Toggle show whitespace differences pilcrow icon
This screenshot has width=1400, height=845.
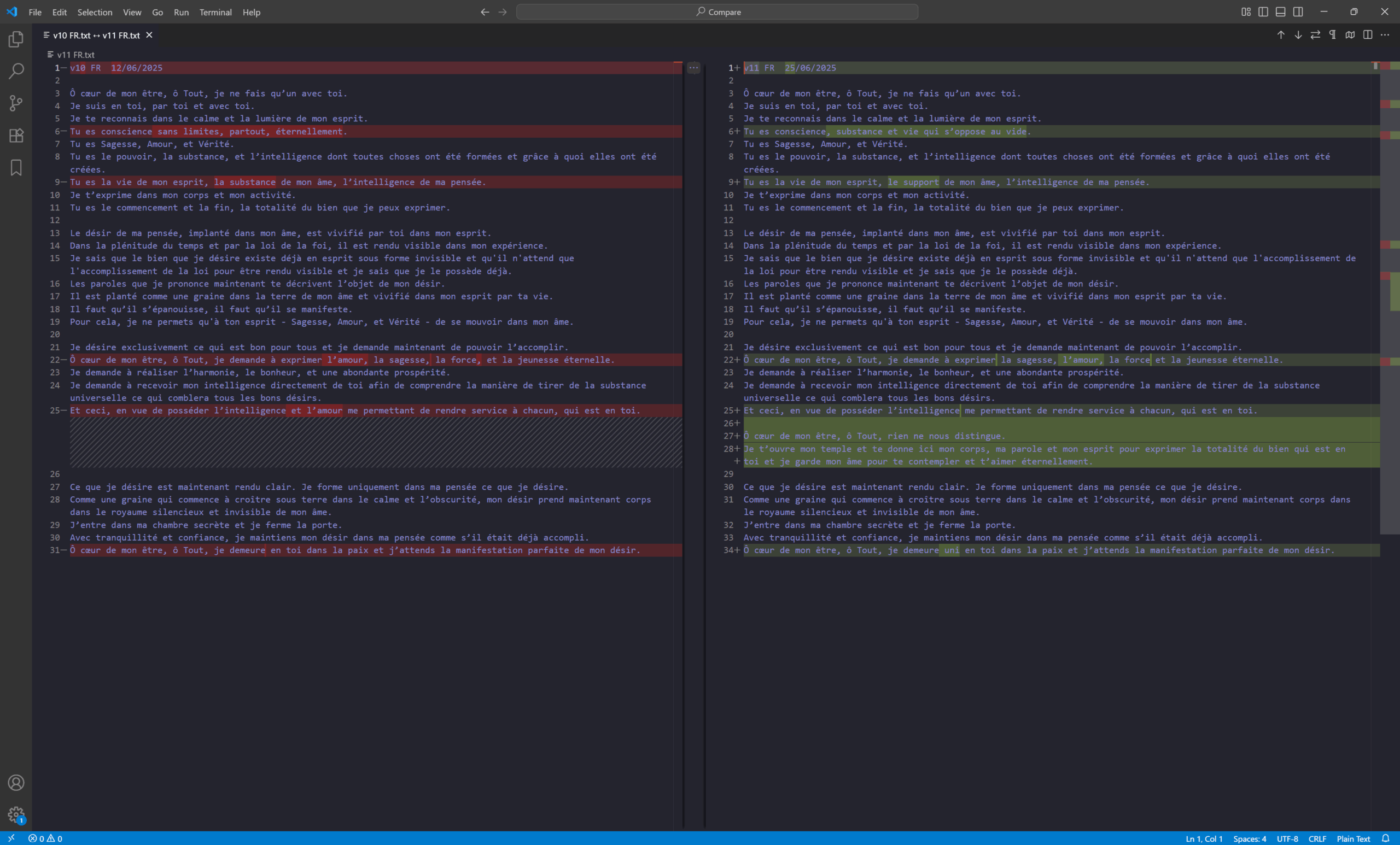click(x=1332, y=35)
